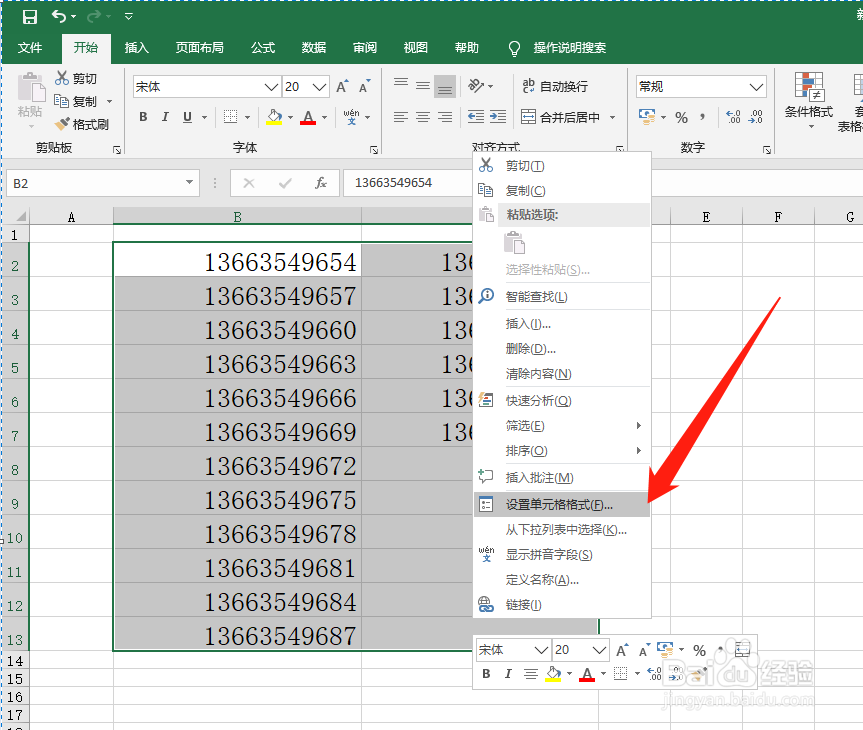This screenshot has width=863, height=730.
Task: Choose 智能查找(L) in context menu
Action: pos(561,297)
